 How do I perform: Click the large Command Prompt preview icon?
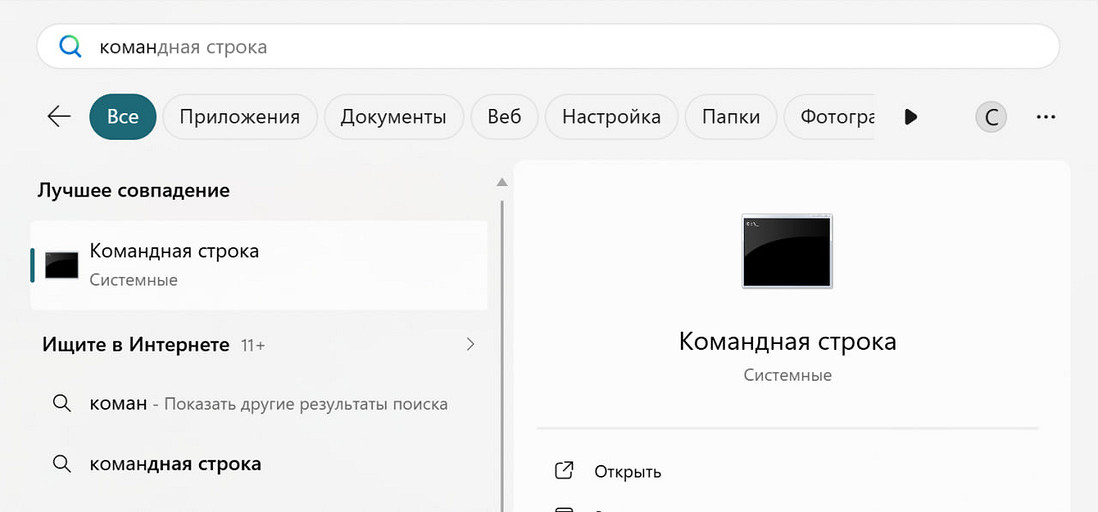(787, 251)
